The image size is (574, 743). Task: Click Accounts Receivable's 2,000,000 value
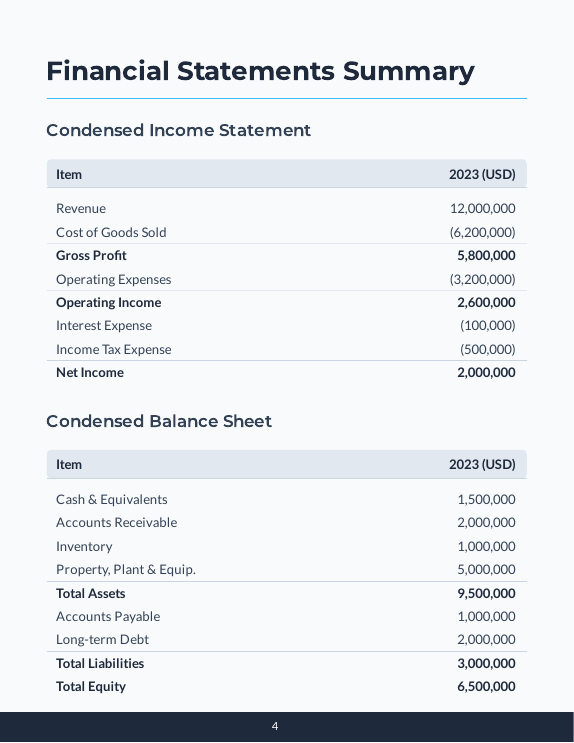(486, 523)
